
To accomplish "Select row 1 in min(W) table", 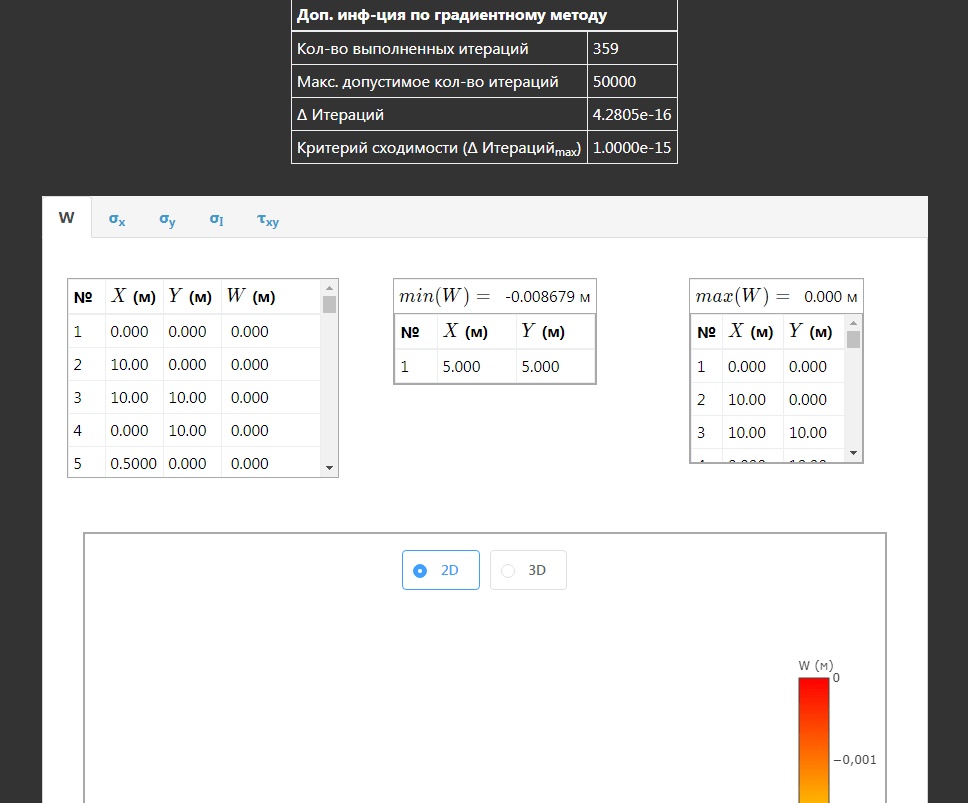I will coord(494,367).
